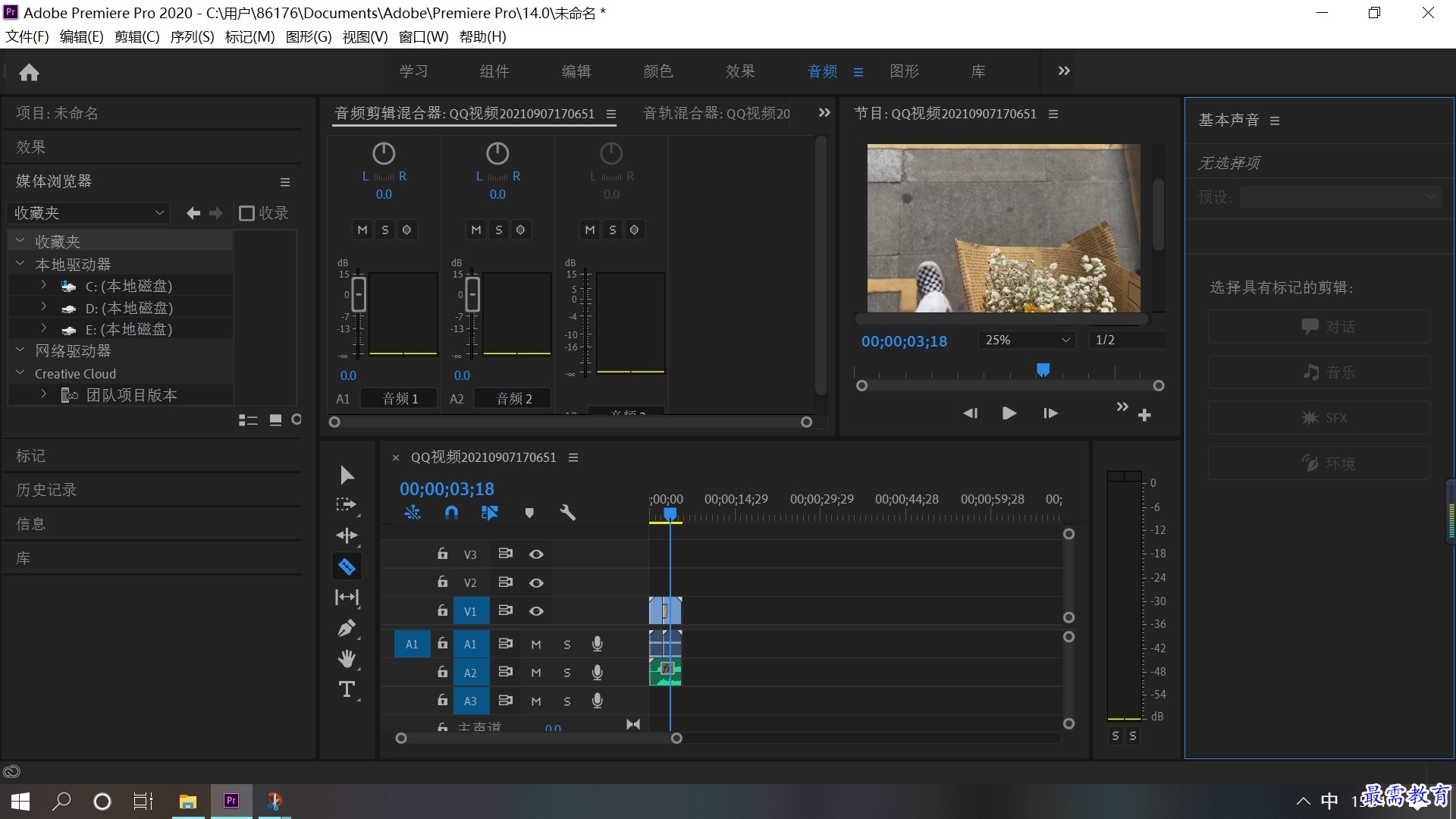Open the 剪辑(C) menu
The image size is (1456, 819).
(x=136, y=37)
